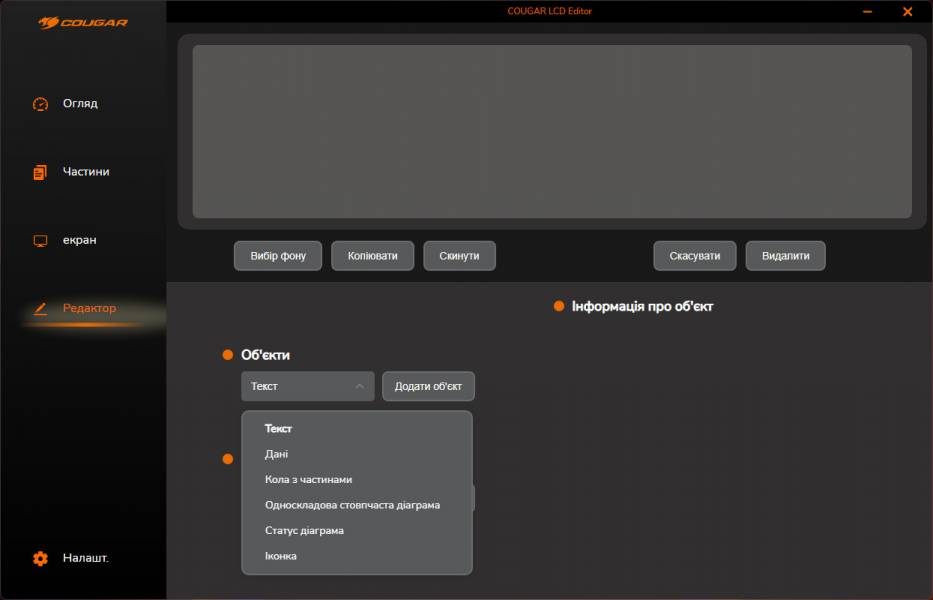Choose Кола з частинами option
Screen dimensions: 933x600
(x=308, y=480)
